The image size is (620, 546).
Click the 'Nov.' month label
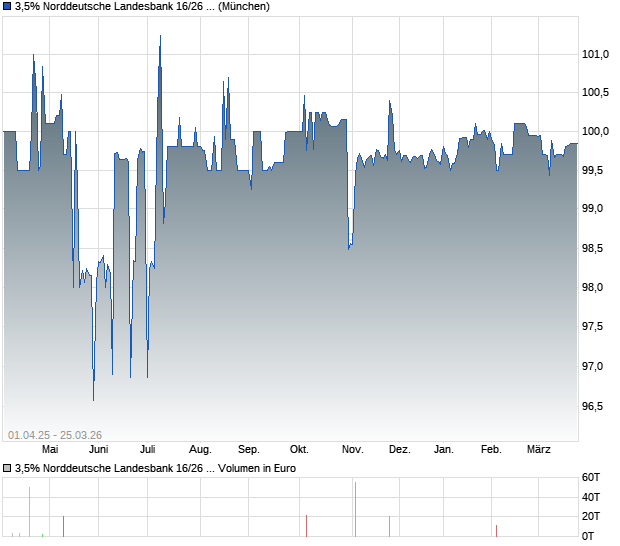point(353,449)
